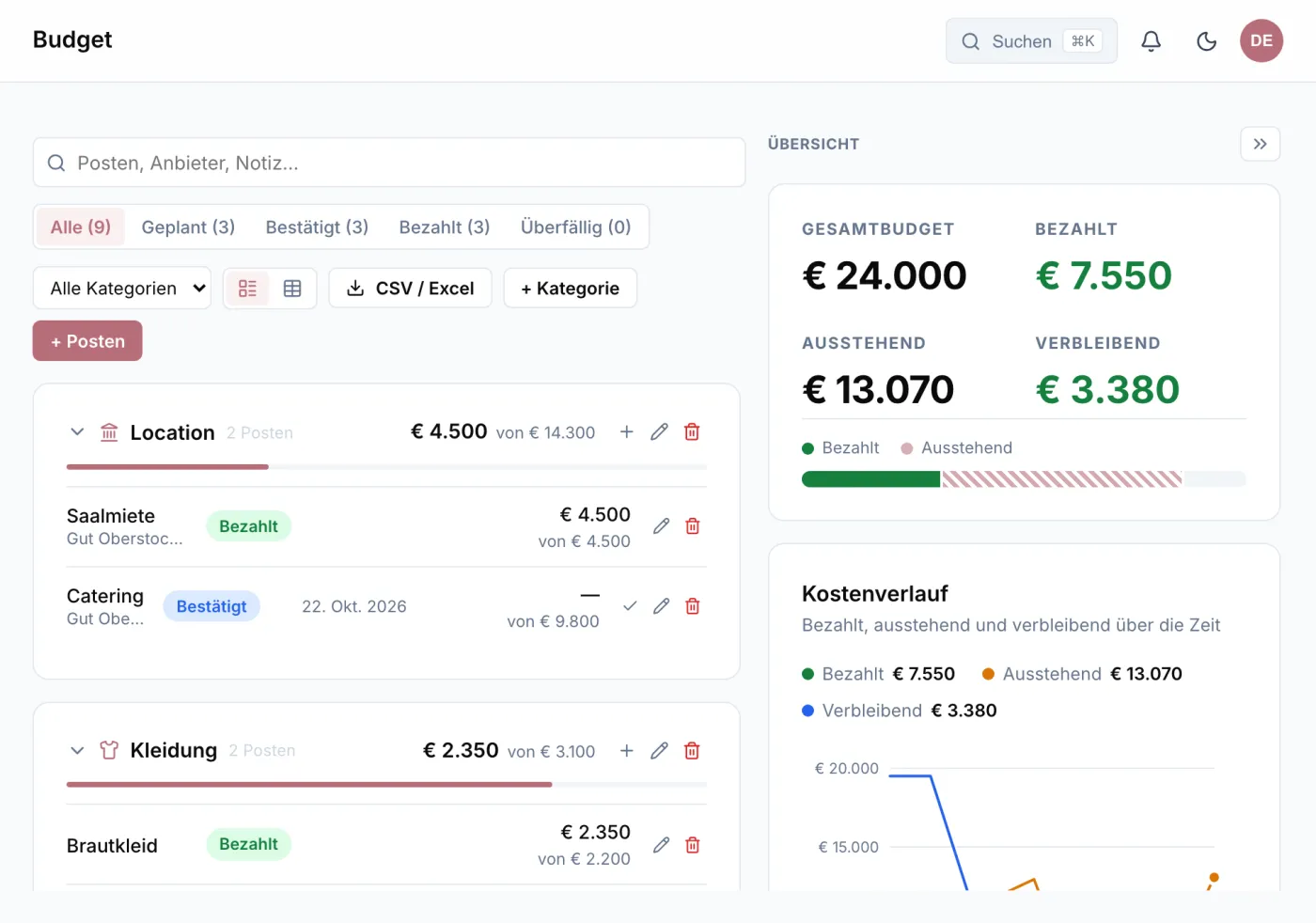
Task: Toggle Bezahlt series in Kostenverlauf legend
Action: pos(878,674)
